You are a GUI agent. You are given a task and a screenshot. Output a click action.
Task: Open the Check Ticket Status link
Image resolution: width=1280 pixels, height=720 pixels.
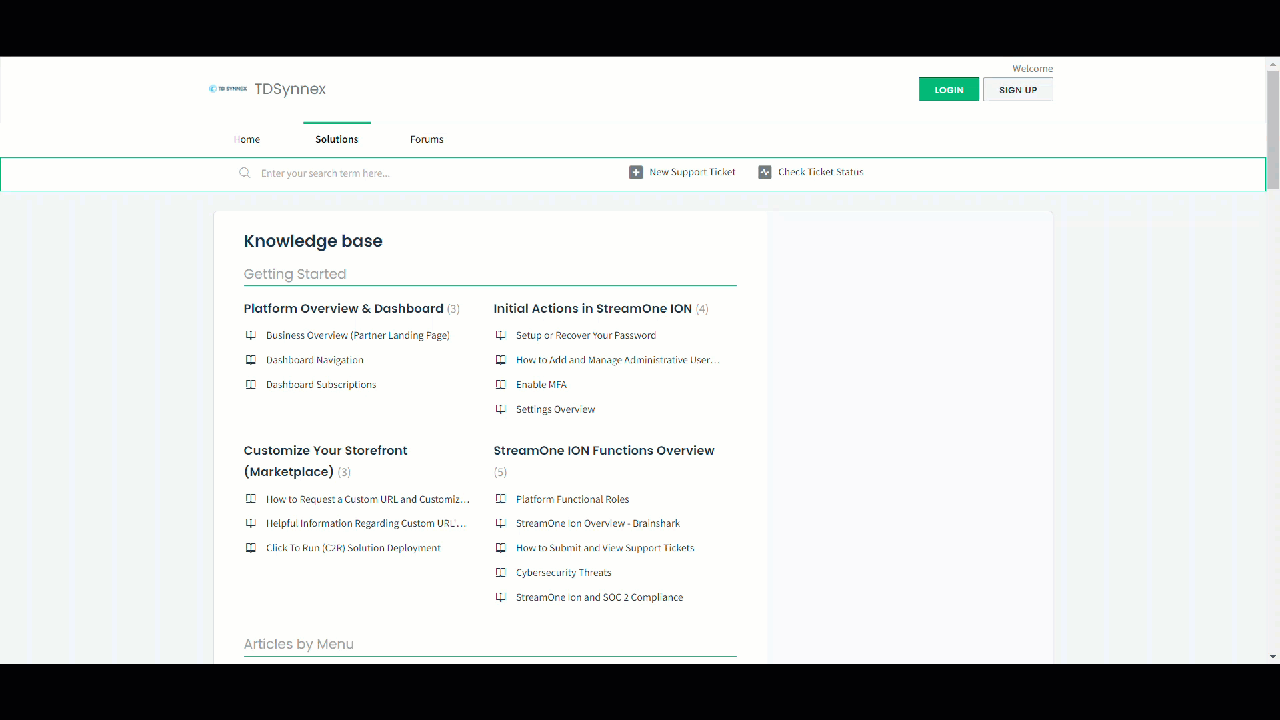pyautogui.click(x=821, y=172)
